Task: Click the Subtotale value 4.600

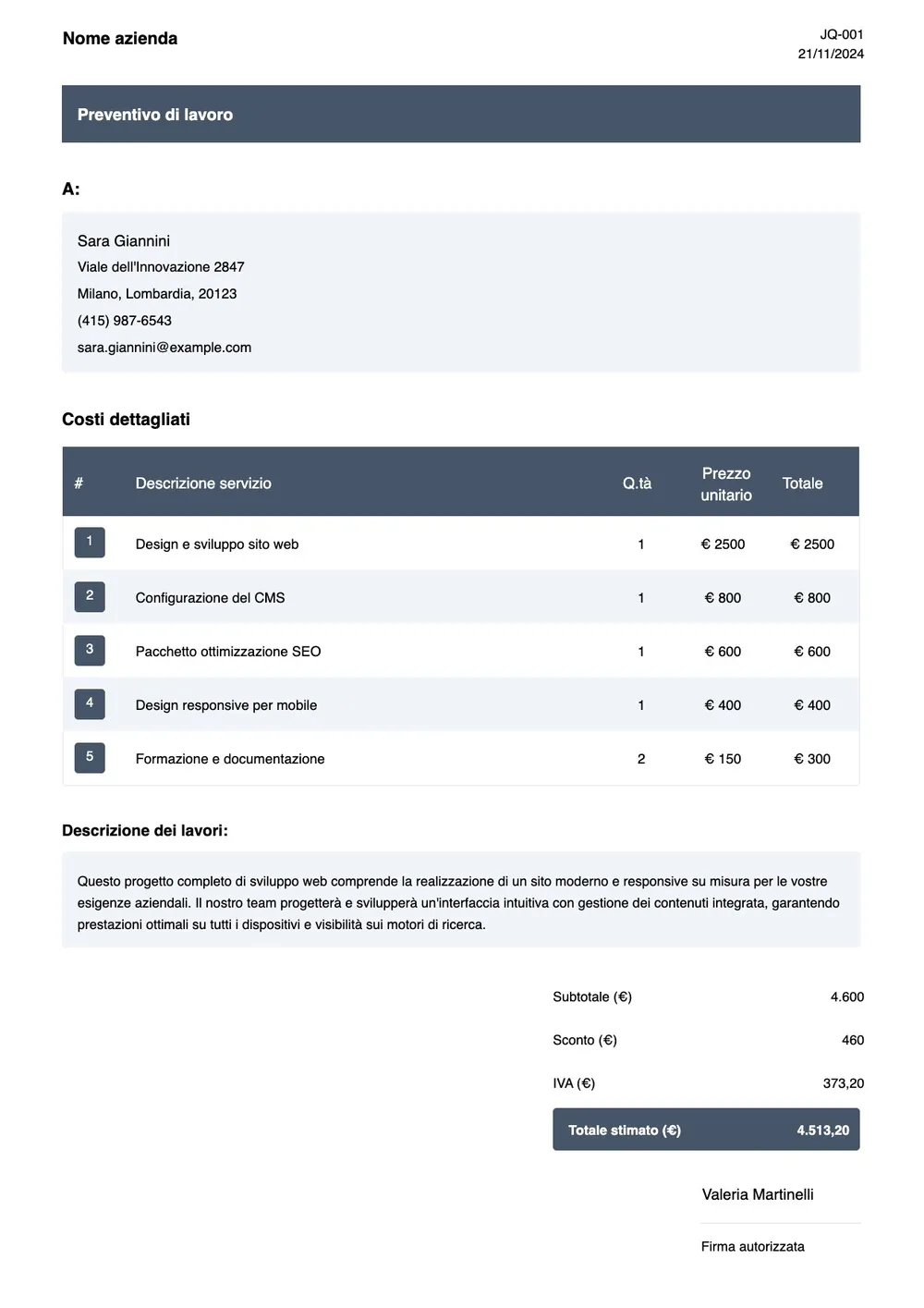Action: (x=847, y=996)
